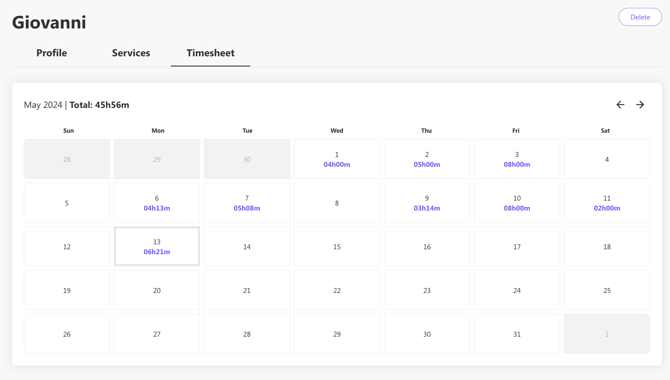Select calendar day 4

607,159
